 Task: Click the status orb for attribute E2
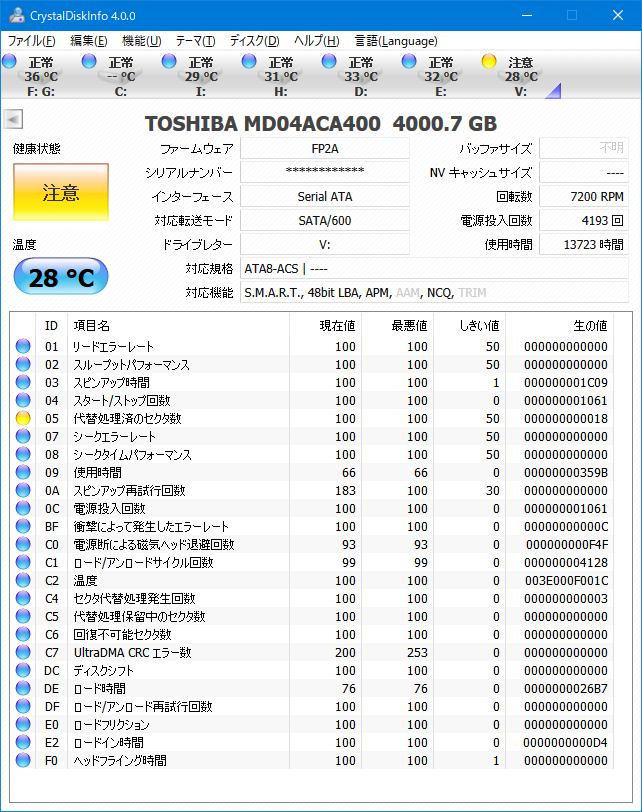point(23,742)
